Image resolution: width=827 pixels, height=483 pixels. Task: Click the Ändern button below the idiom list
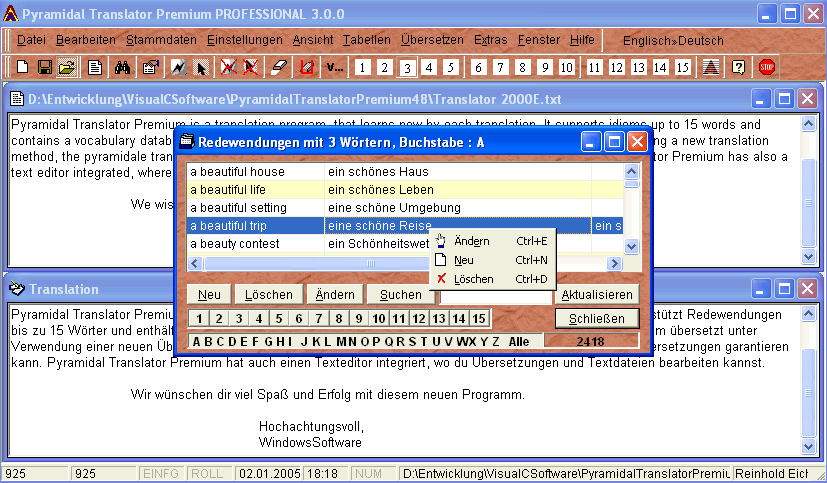click(335, 295)
